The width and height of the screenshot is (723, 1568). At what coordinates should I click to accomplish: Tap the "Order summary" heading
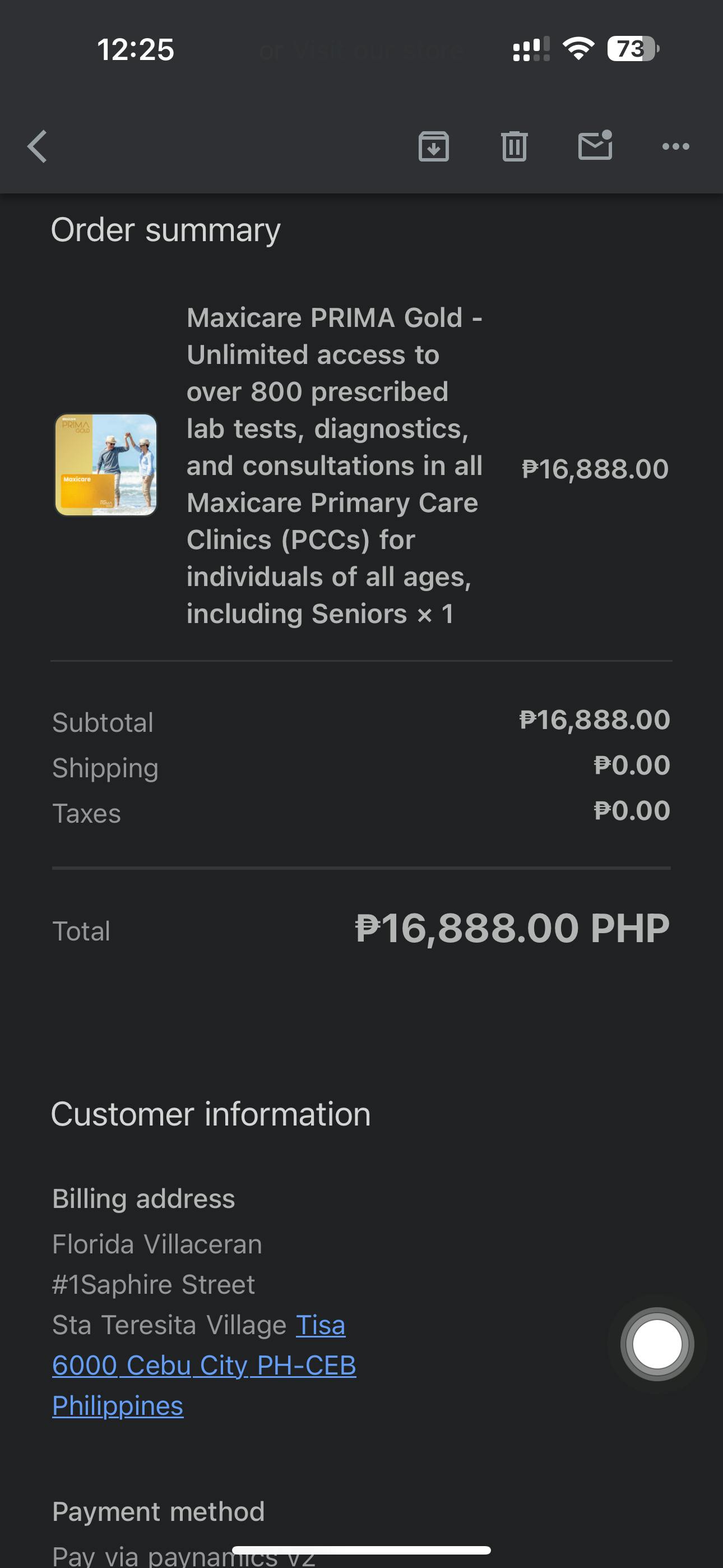(x=165, y=230)
